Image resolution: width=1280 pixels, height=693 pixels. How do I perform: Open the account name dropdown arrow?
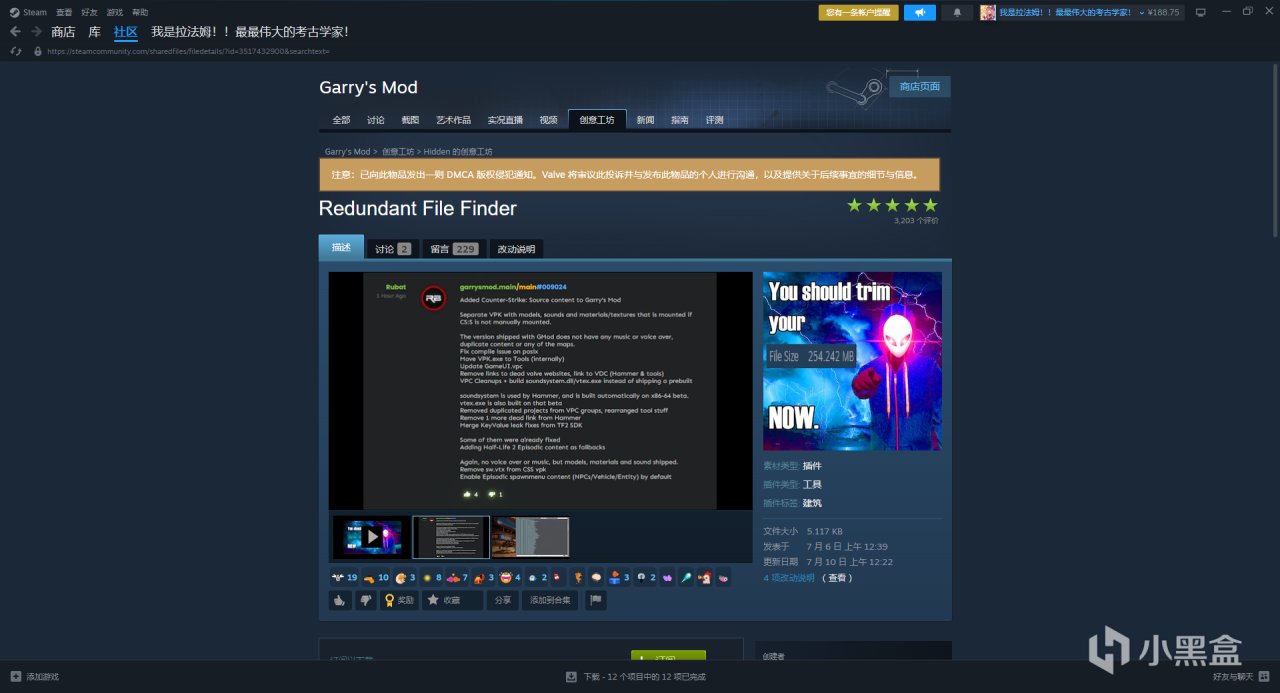click(1141, 12)
